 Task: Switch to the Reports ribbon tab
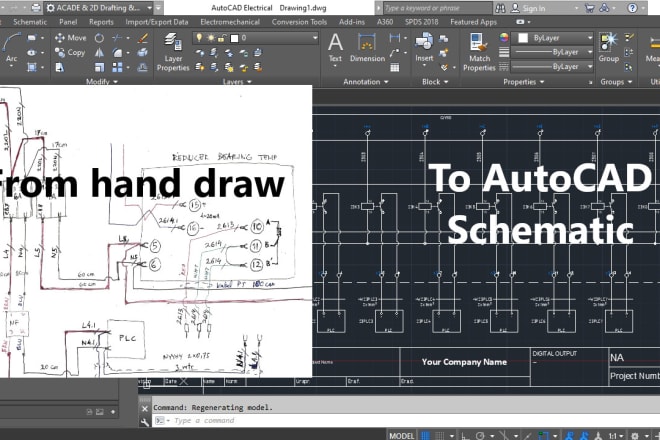coord(101,22)
